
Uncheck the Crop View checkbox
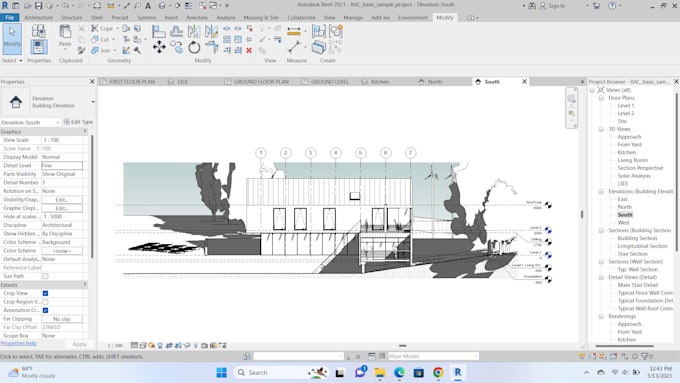[x=45, y=293]
